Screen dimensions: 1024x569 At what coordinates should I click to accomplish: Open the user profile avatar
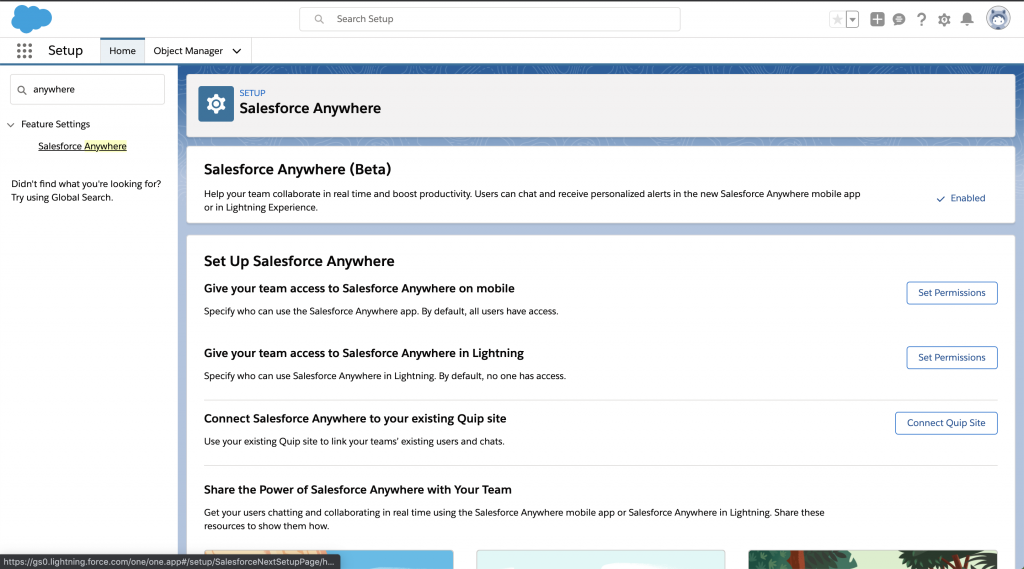[998, 19]
